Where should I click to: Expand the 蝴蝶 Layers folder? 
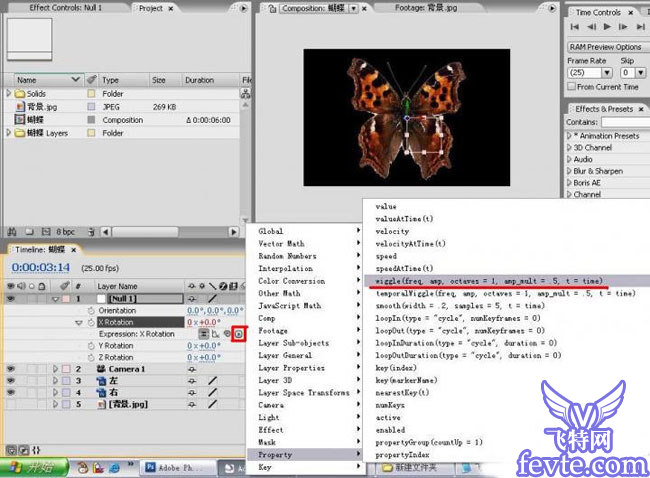pyautogui.click(x=9, y=133)
